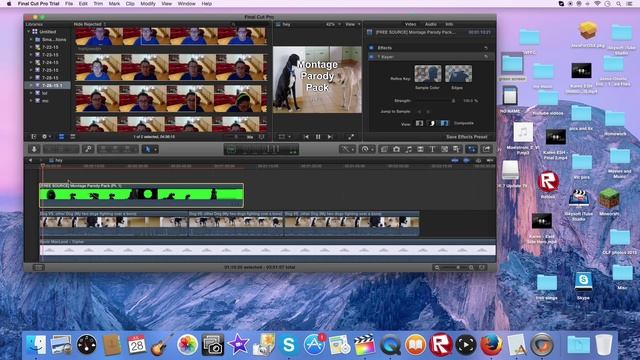Image resolution: width=640 pixels, height=360 pixels.
Task: Select the green screen Montage Parody clip
Action: (x=142, y=196)
